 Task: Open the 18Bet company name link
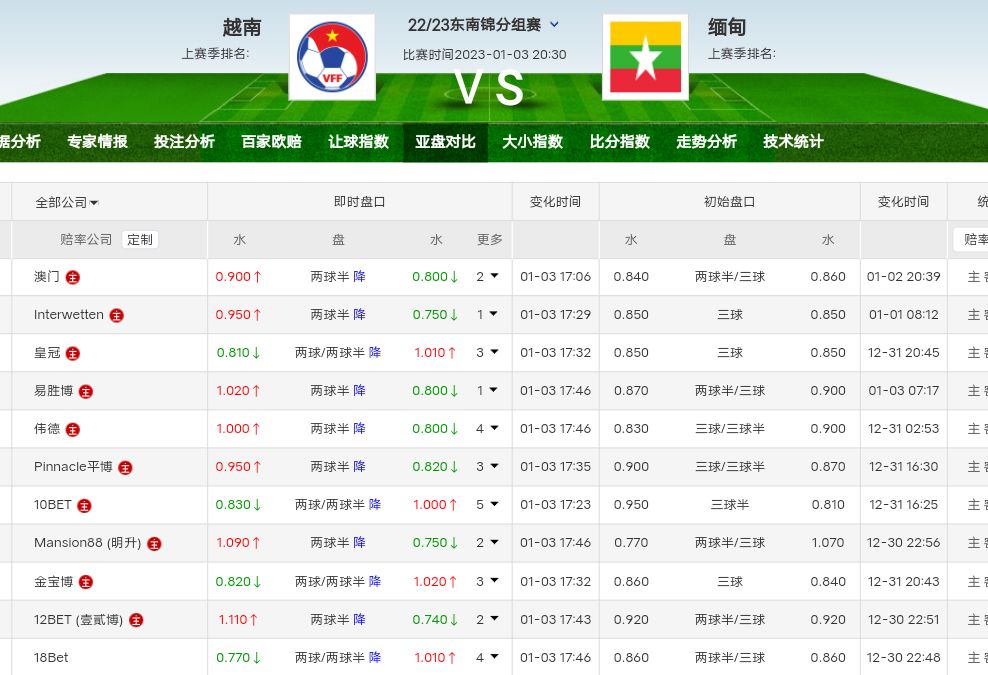51,657
